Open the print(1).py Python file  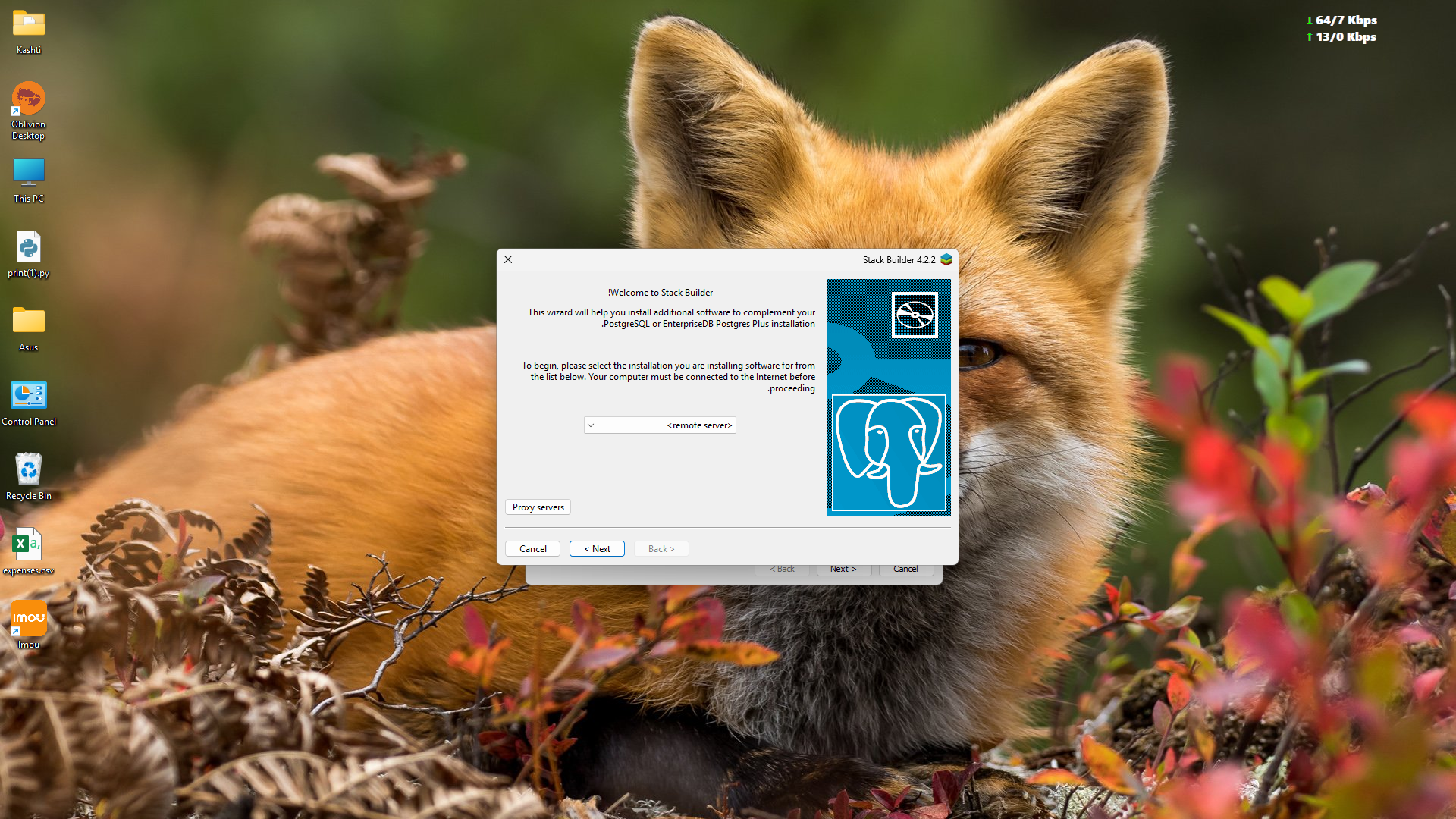(x=28, y=247)
